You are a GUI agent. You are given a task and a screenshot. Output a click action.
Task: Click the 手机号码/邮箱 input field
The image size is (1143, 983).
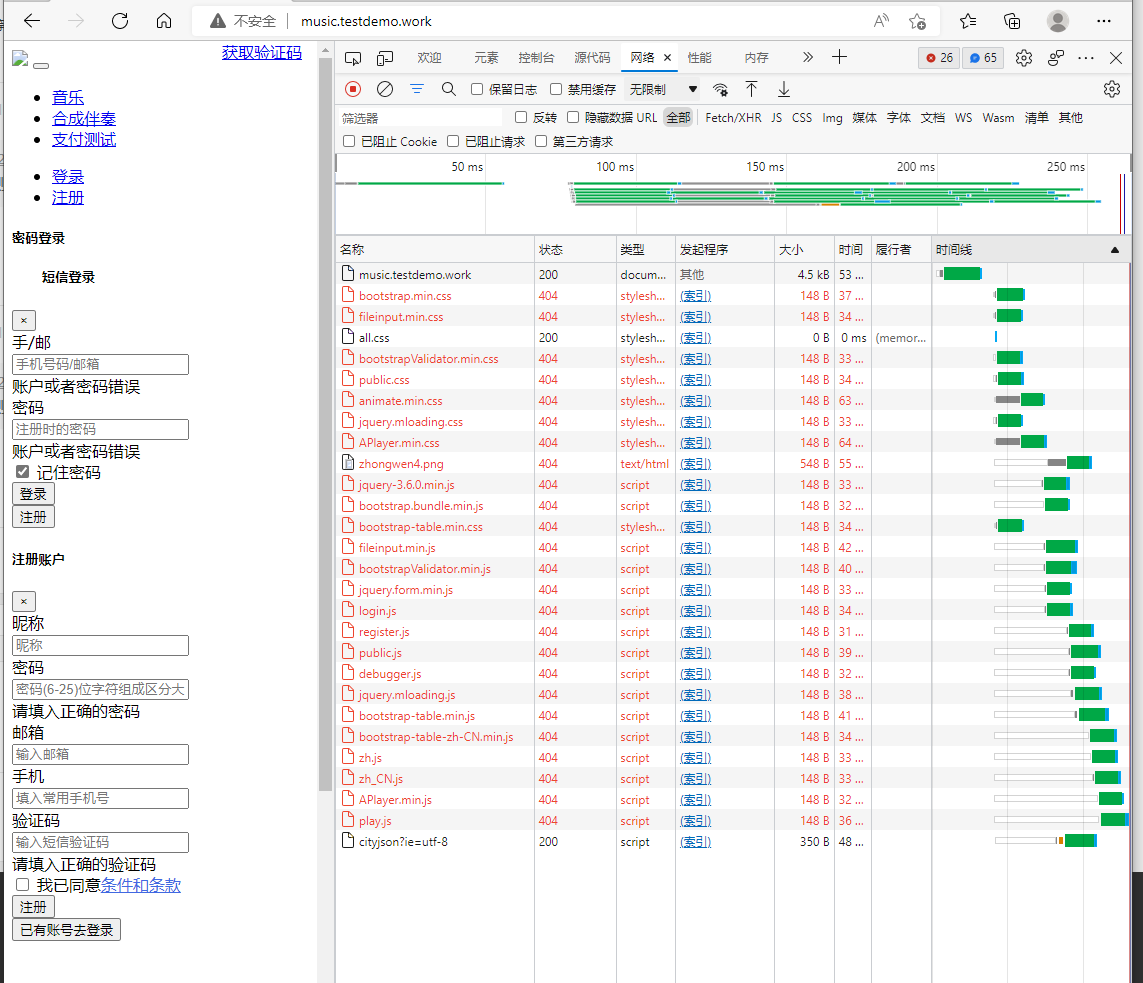[x=101, y=364]
